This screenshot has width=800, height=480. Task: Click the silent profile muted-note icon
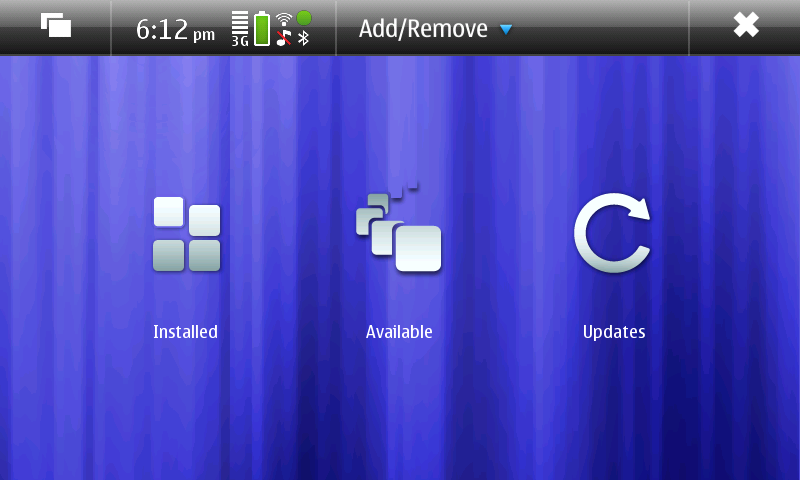[284, 38]
